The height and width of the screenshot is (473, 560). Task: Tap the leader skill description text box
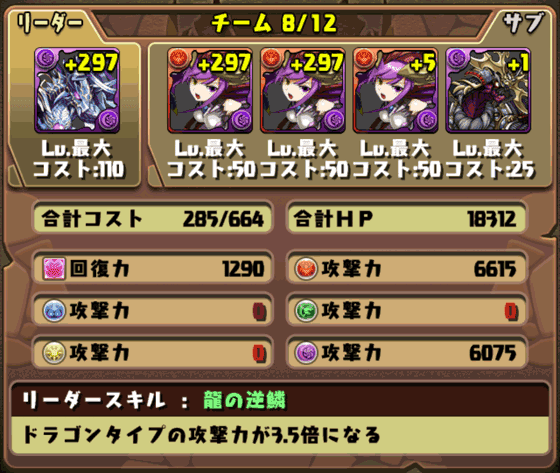point(280,435)
